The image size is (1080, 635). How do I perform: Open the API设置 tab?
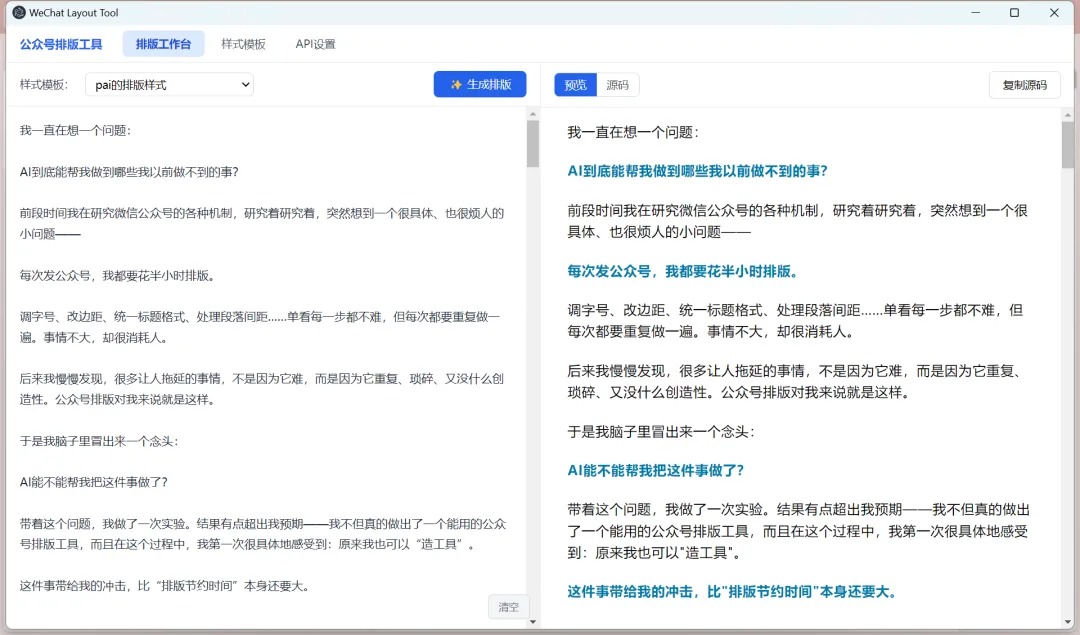315,44
